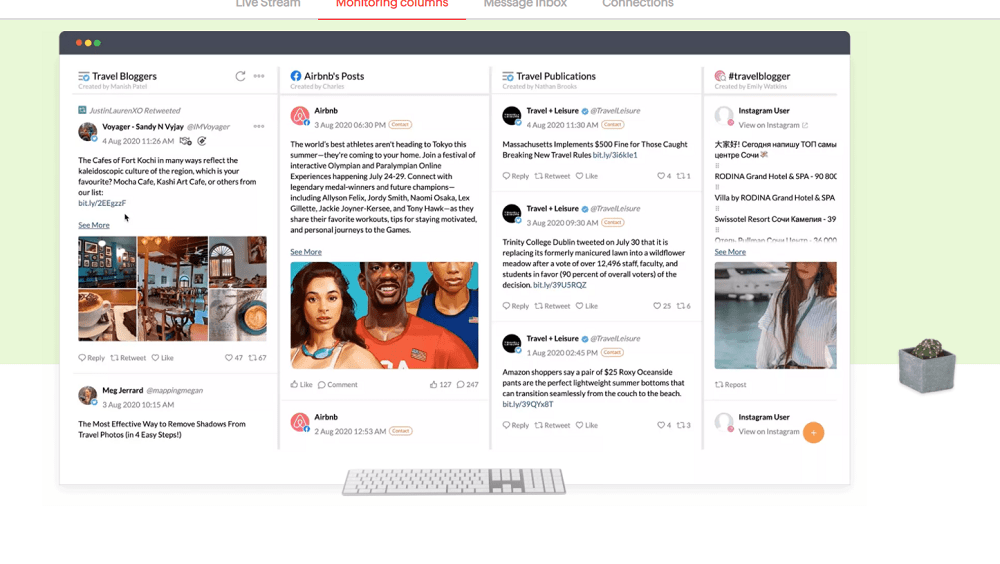Click the @TravelLeisure handle on 4 Aug tweet
The width and height of the screenshot is (1000, 564).
tap(615, 110)
